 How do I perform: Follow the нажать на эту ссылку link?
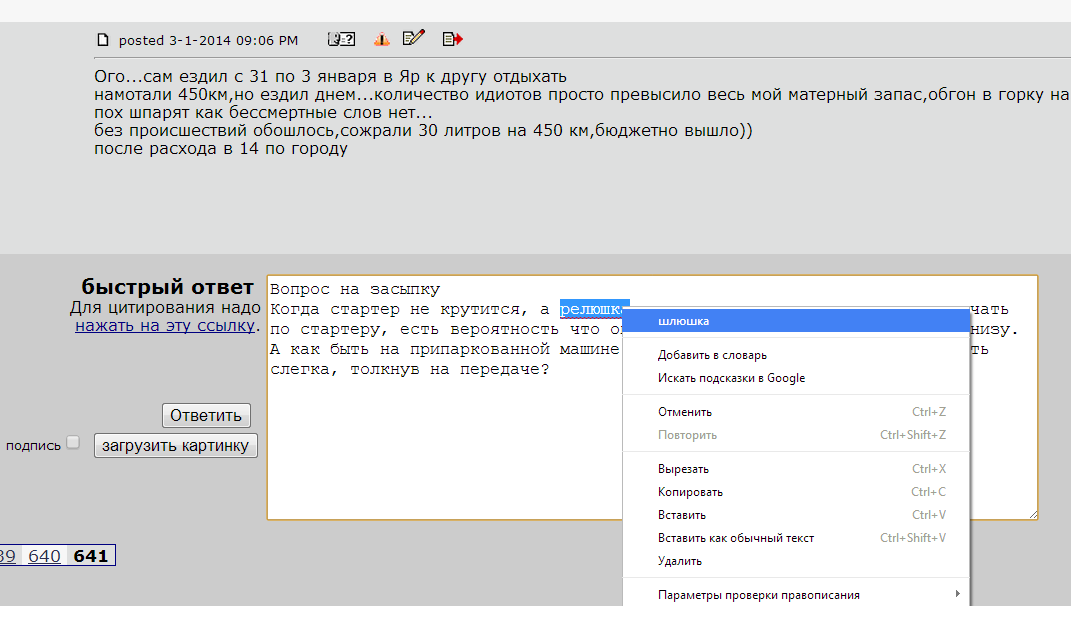[x=165, y=326]
